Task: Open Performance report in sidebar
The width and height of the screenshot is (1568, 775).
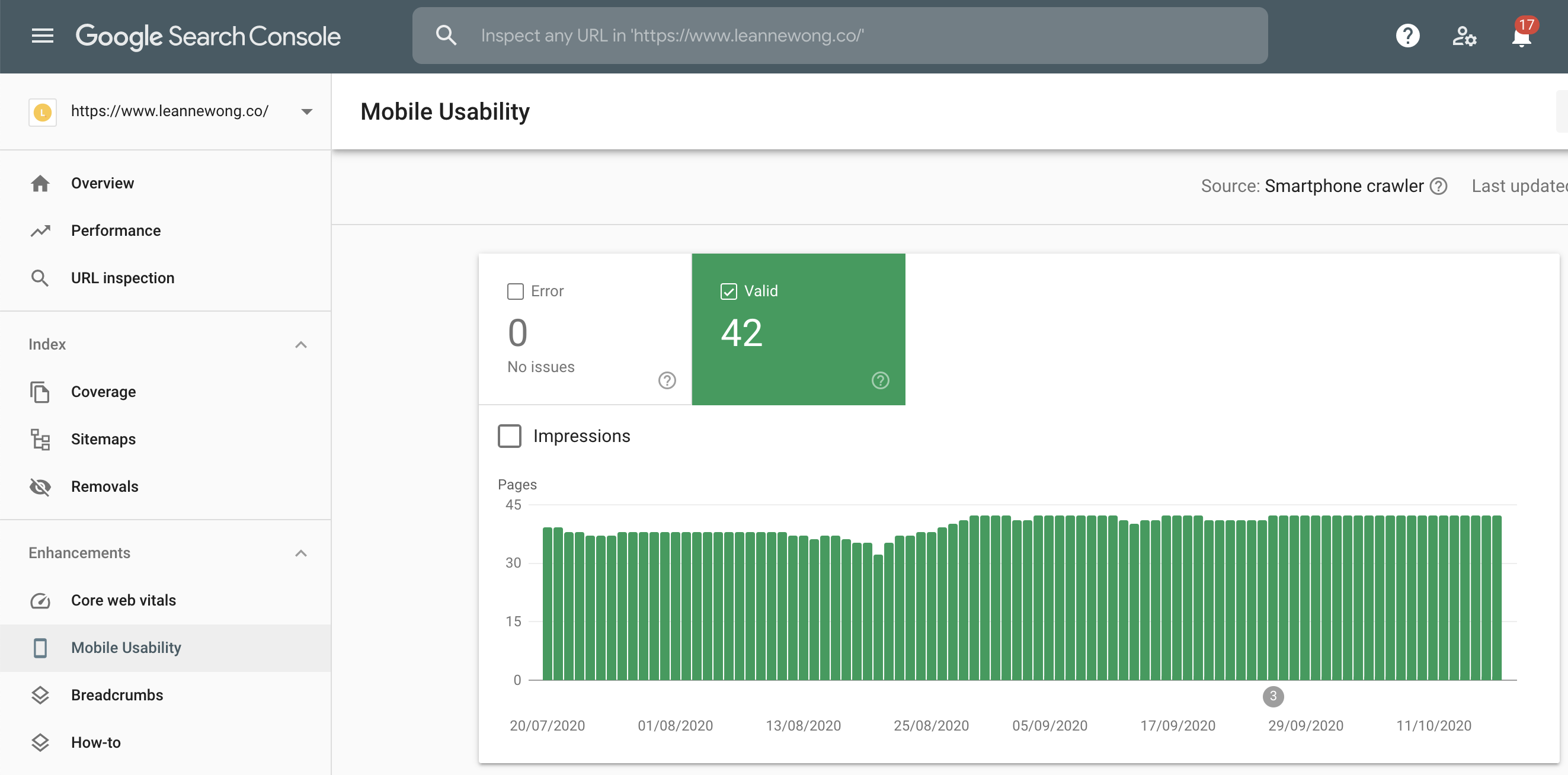Action: click(165, 230)
